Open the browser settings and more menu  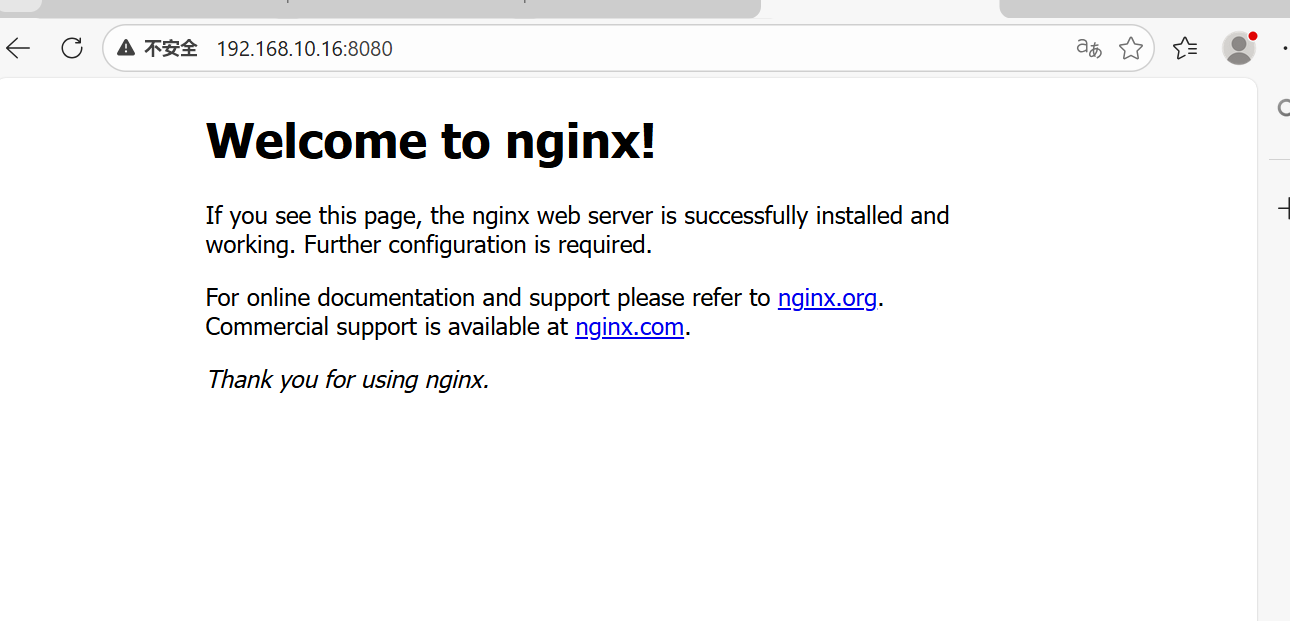[x=1284, y=48]
